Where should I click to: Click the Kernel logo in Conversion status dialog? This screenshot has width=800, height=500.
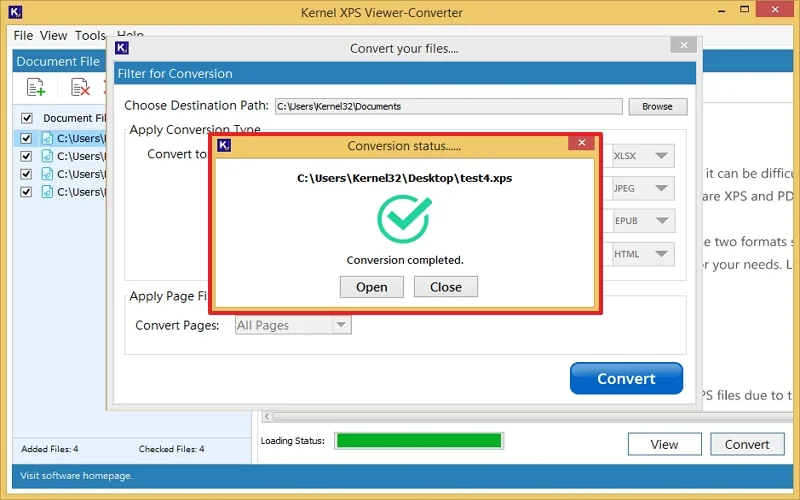click(x=224, y=145)
